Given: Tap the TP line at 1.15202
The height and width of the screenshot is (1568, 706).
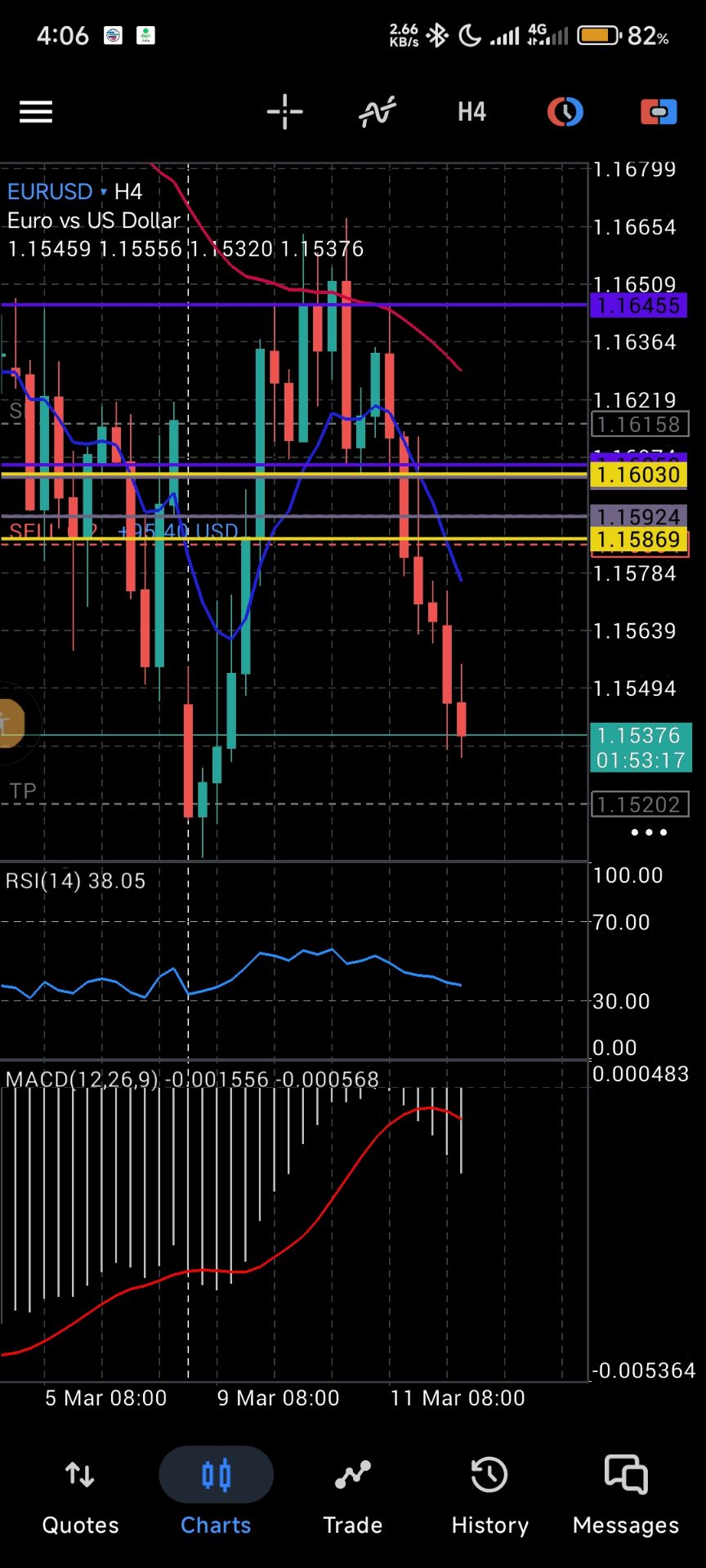Looking at the screenshot, I should point(639,804).
